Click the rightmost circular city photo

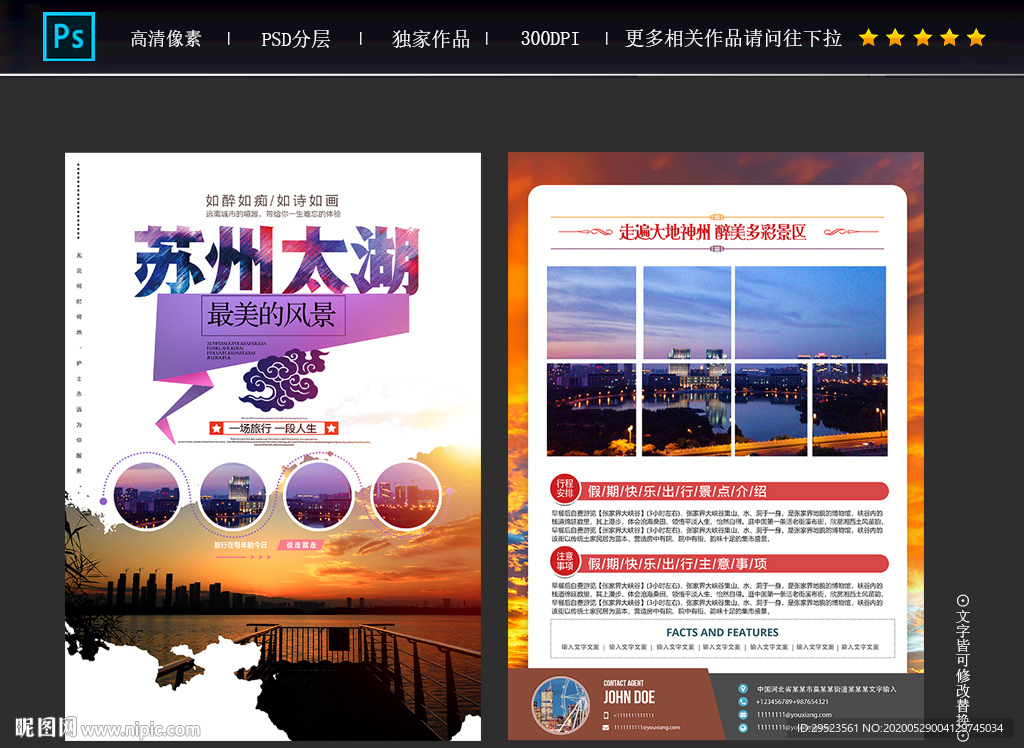pos(406,495)
